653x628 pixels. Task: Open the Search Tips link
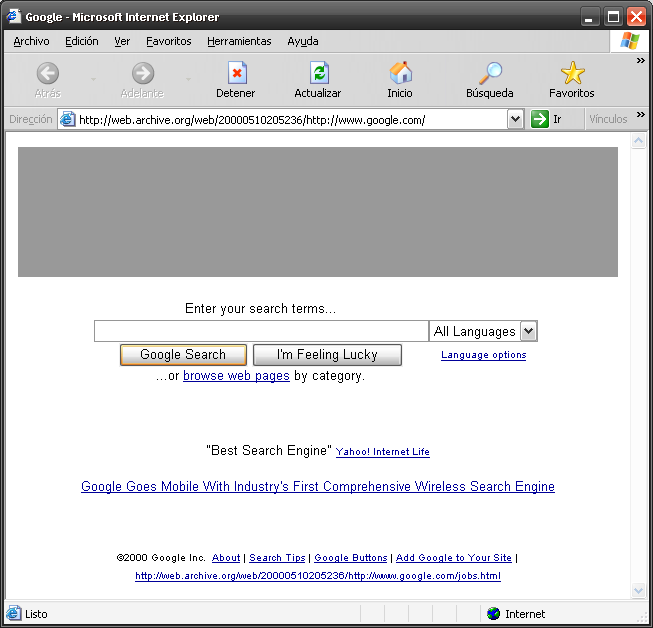coord(277,558)
